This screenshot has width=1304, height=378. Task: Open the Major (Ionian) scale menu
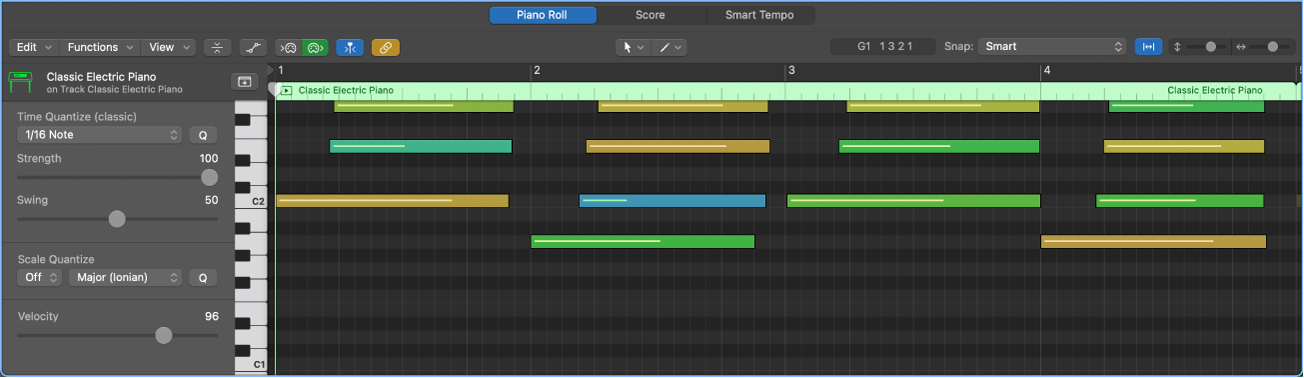[125, 277]
